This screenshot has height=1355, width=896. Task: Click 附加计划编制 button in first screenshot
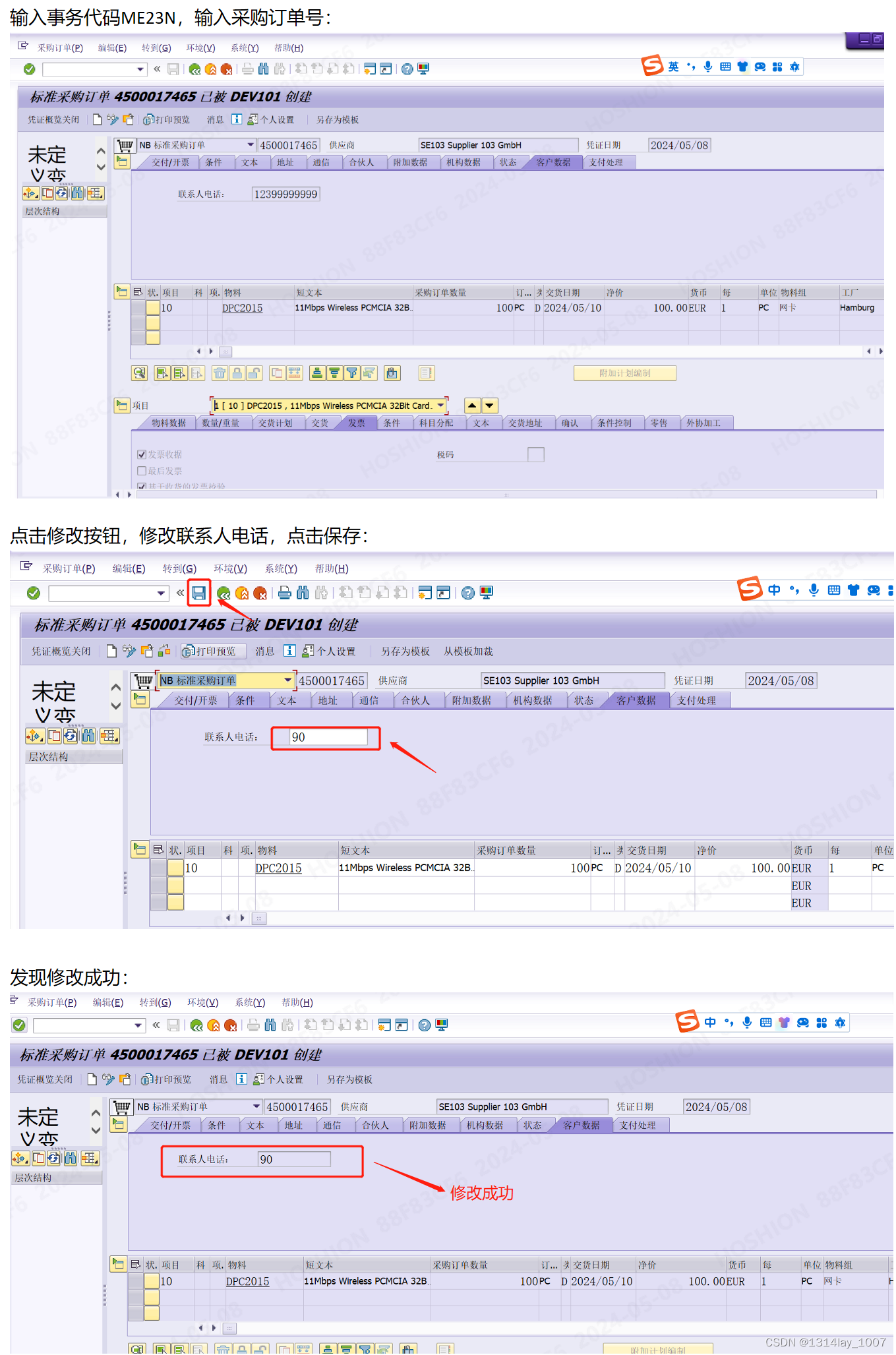coord(624,373)
